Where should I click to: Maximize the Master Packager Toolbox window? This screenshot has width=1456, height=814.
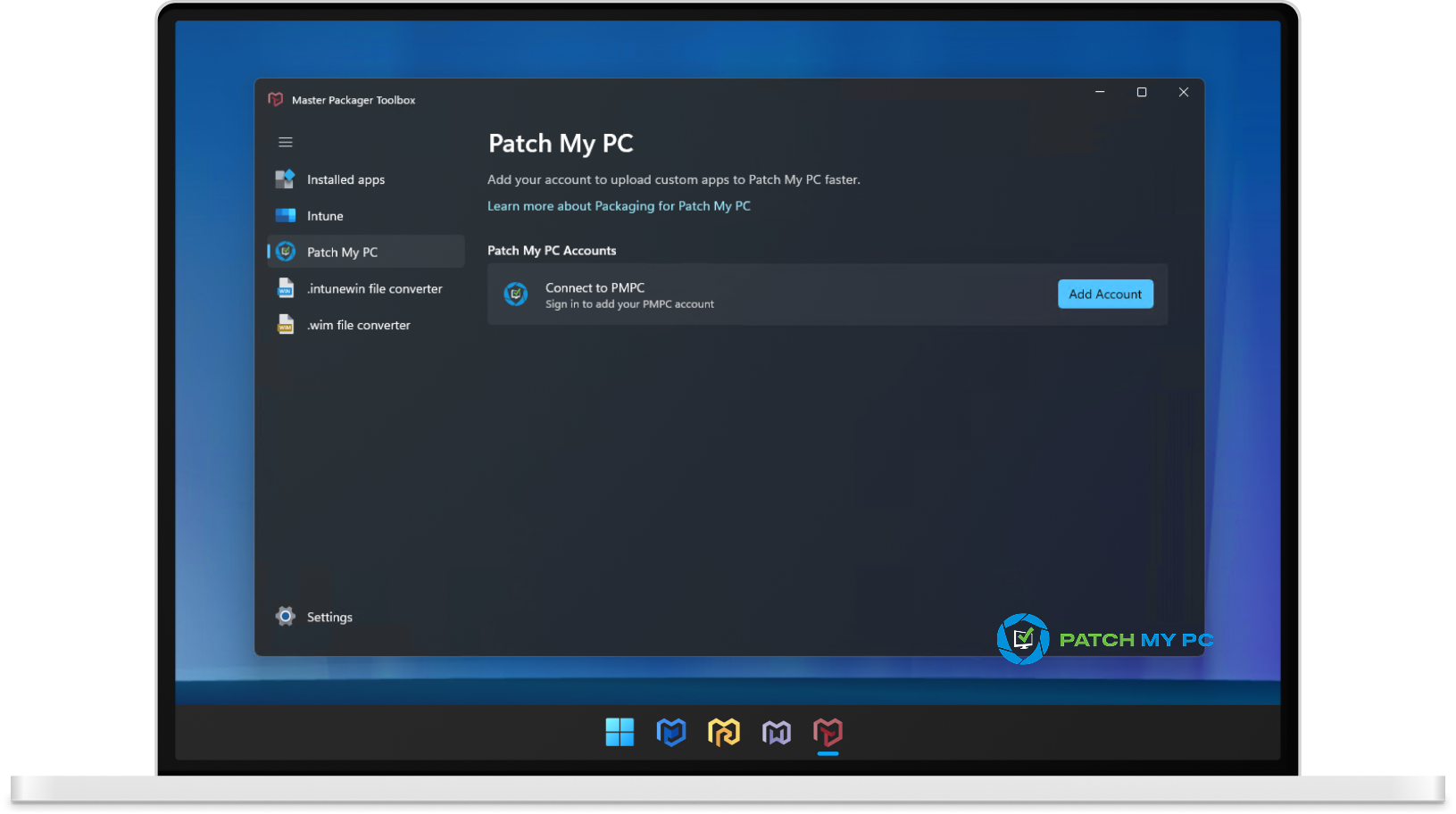1142,92
